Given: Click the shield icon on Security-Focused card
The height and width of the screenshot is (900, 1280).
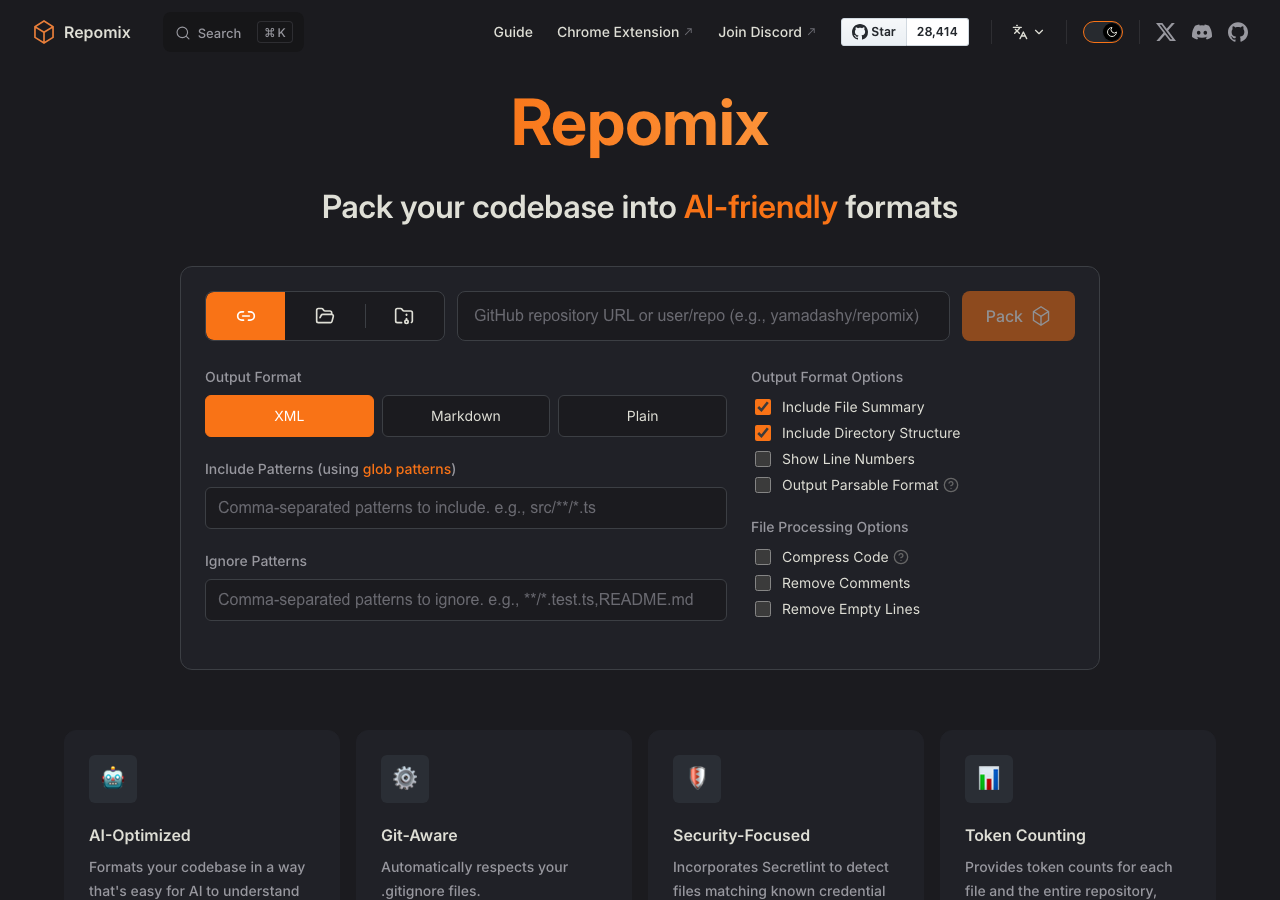Looking at the screenshot, I should [x=697, y=779].
